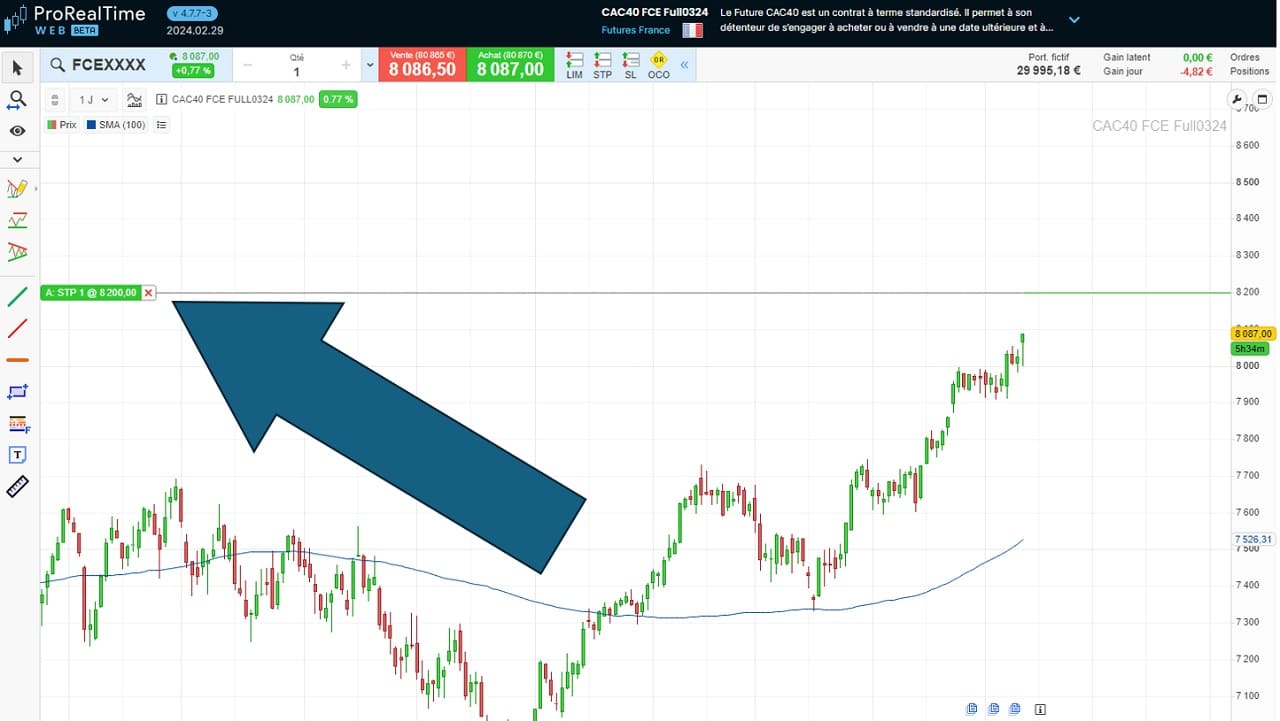Click the quantity value field
Viewport: 1280px width, 721px height.
pyautogui.click(x=296, y=72)
